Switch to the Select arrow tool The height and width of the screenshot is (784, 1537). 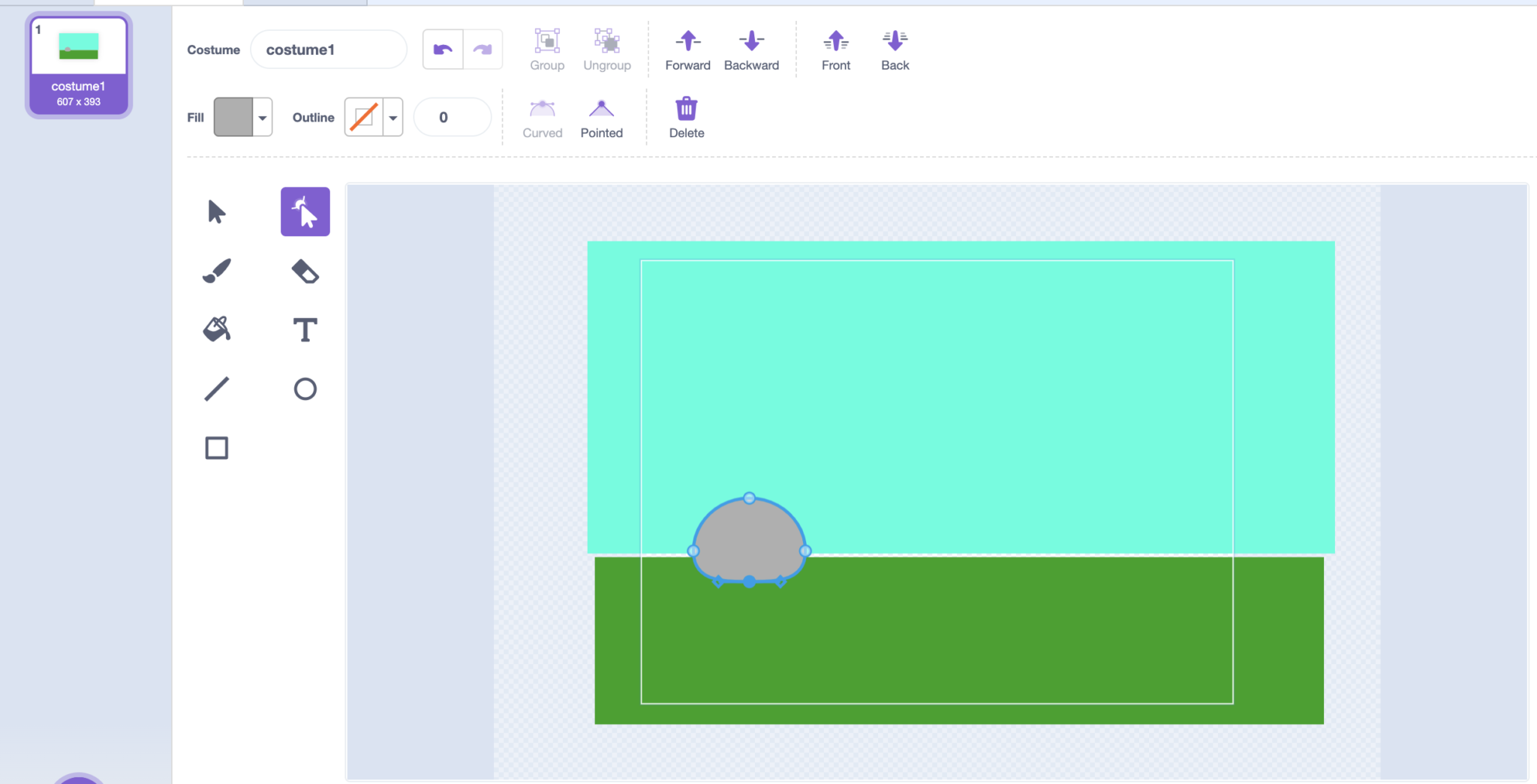(215, 211)
